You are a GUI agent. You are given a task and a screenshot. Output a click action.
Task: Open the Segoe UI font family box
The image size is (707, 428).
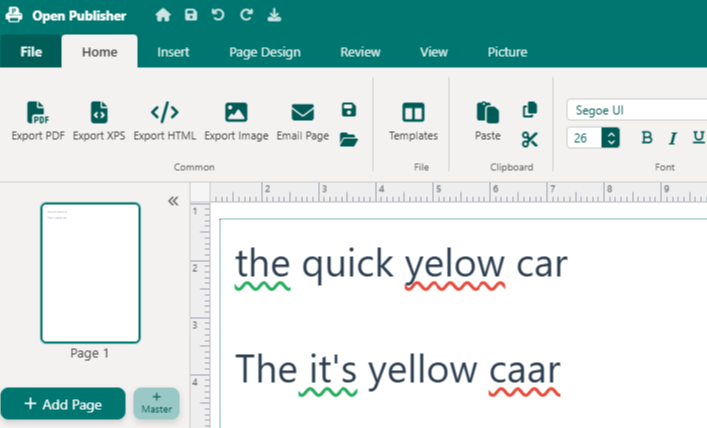point(637,110)
